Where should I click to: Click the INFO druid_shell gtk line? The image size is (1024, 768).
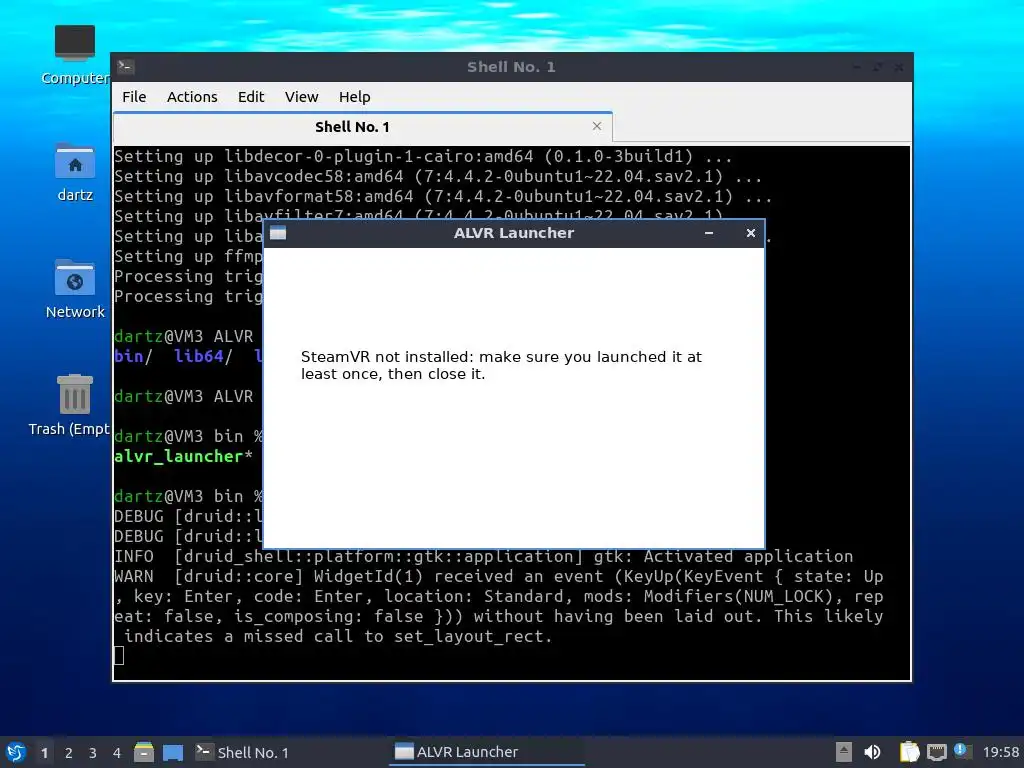483,556
